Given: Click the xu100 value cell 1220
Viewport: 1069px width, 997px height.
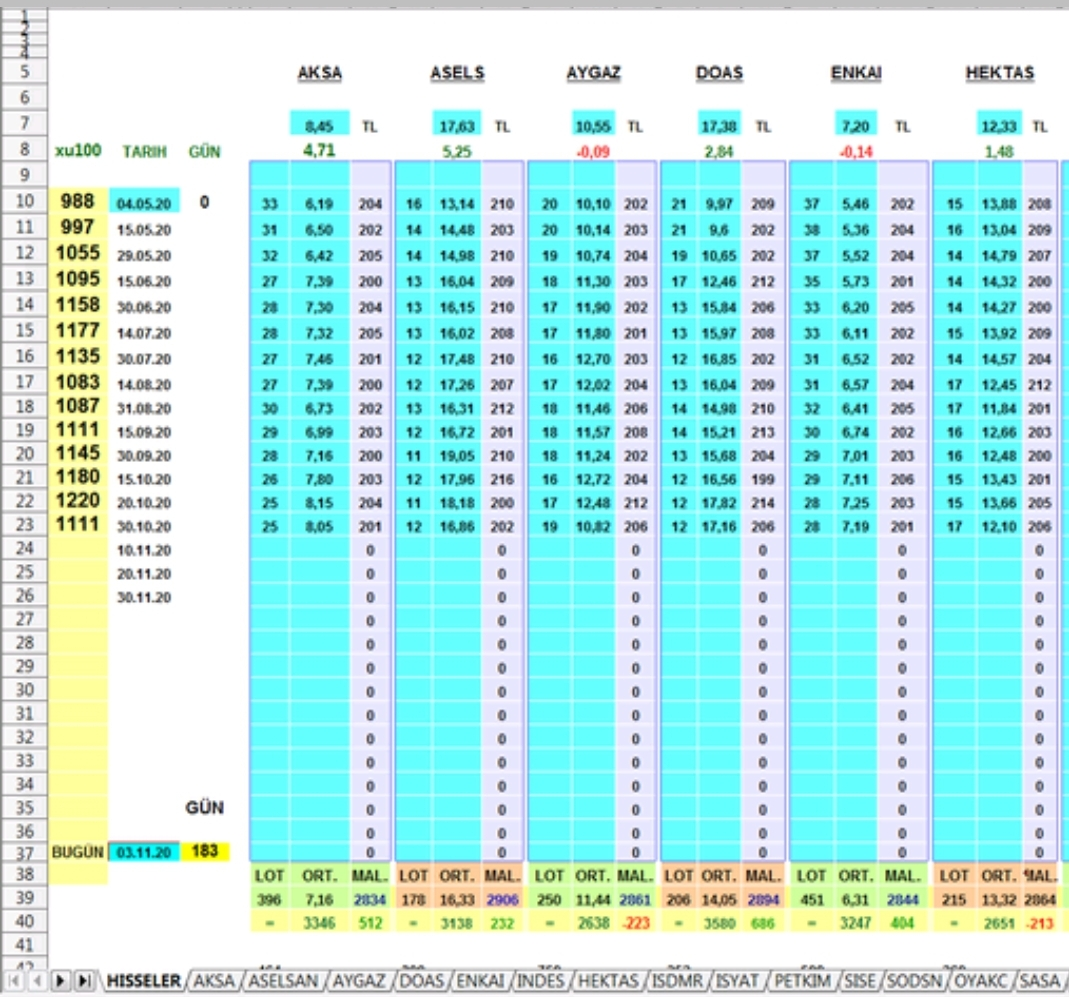Looking at the screenshot, I should click(x=79, y=501).
